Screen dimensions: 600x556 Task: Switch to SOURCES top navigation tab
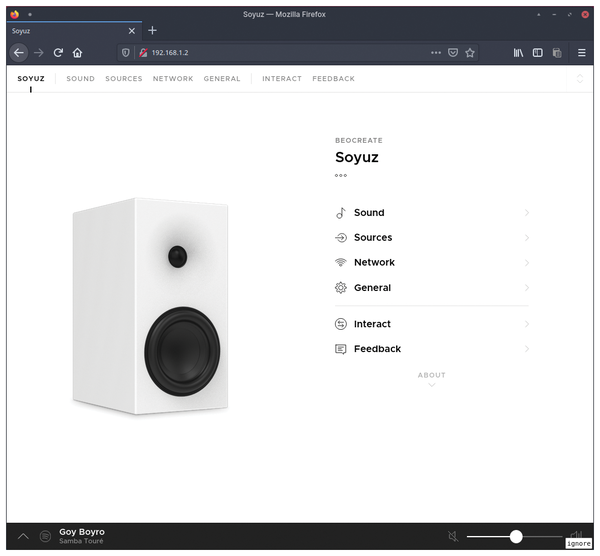coord(124,79)
